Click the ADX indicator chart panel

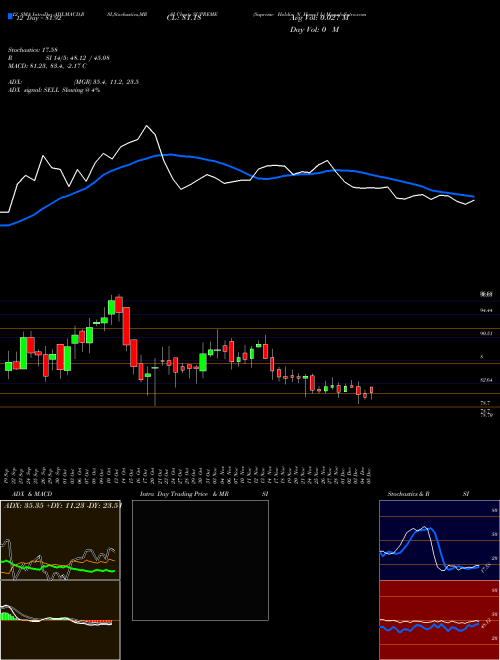(x=60, y=540)
